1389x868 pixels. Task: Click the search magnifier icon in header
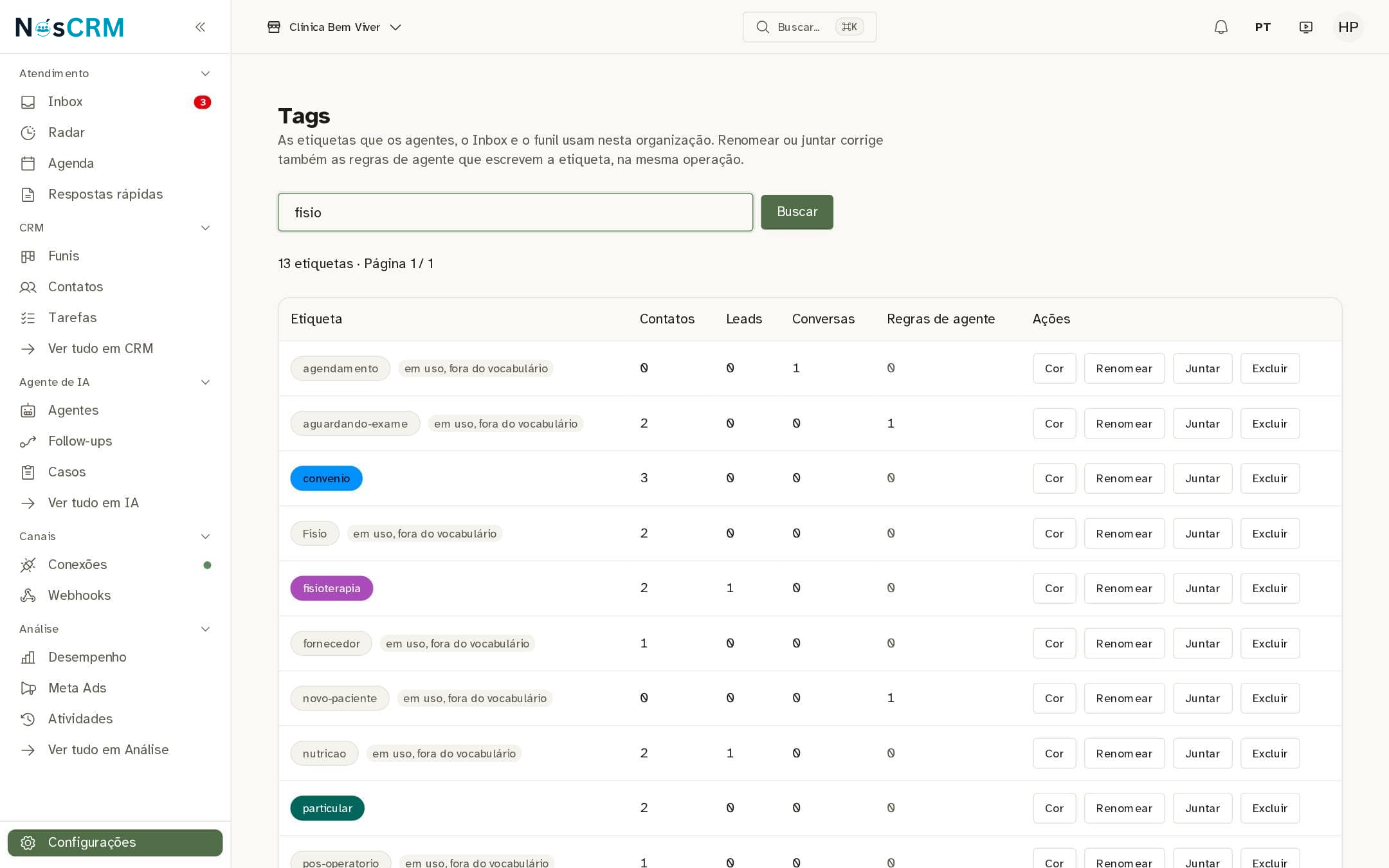click(x=762, y=27)
